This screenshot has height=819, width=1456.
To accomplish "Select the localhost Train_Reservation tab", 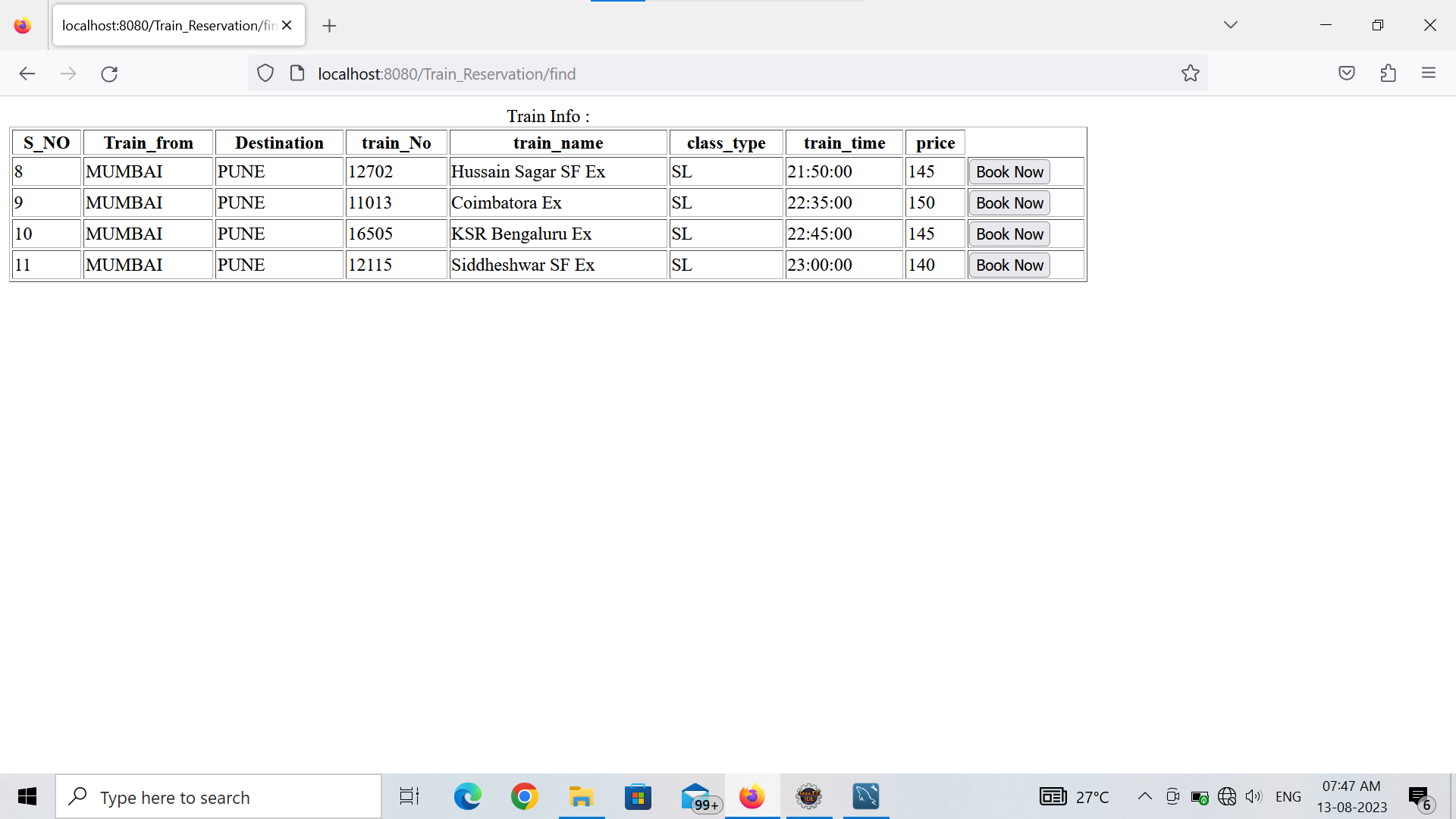I will [167, 26].
